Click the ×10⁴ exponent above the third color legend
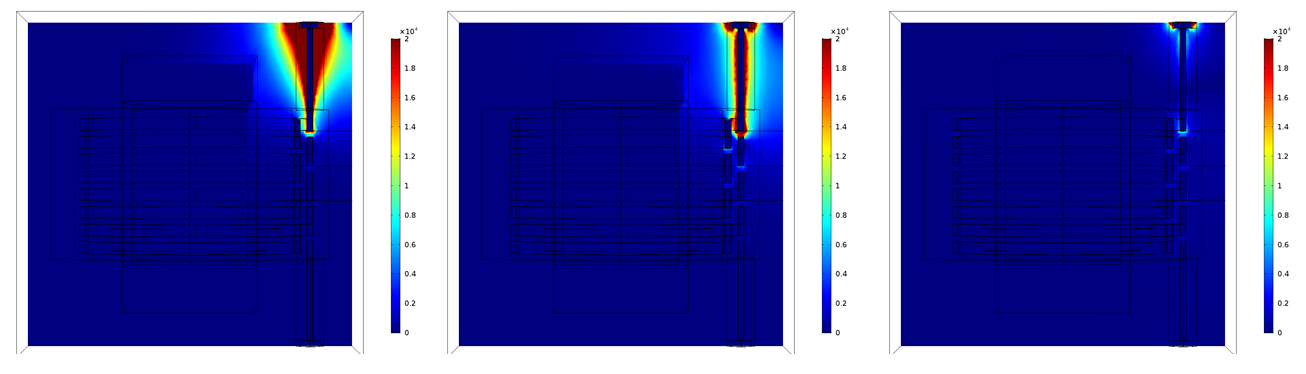Viewport: 1306px width, 374px height. pyautogui.click(x=1281, y=32)
